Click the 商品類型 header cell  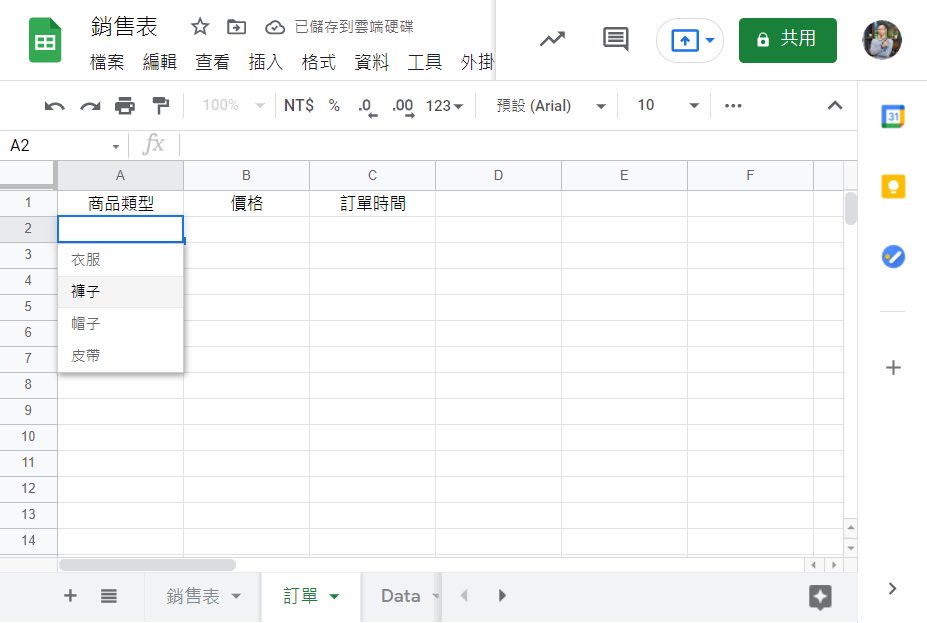(x=121, y=203)
